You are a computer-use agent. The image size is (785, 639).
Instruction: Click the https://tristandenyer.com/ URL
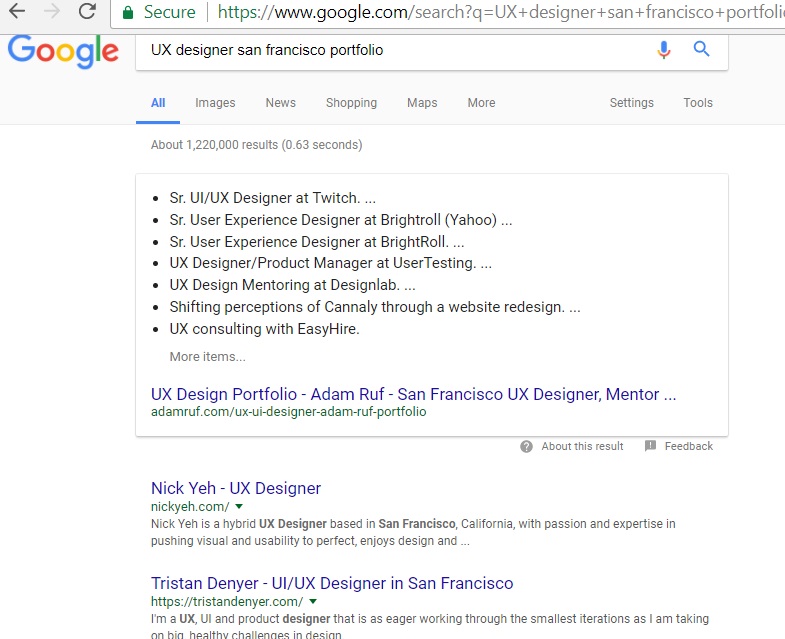pyautogui.click(x=227, y=601)
